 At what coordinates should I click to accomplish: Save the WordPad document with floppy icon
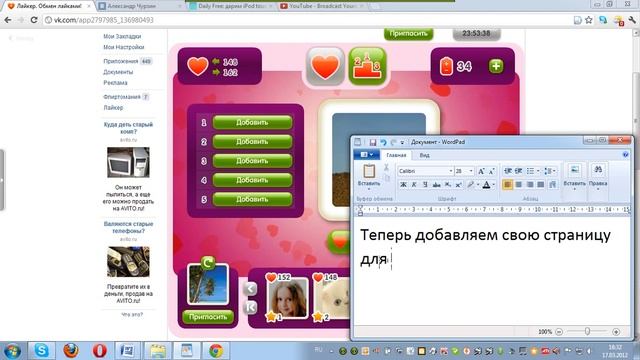pos(373,142)
